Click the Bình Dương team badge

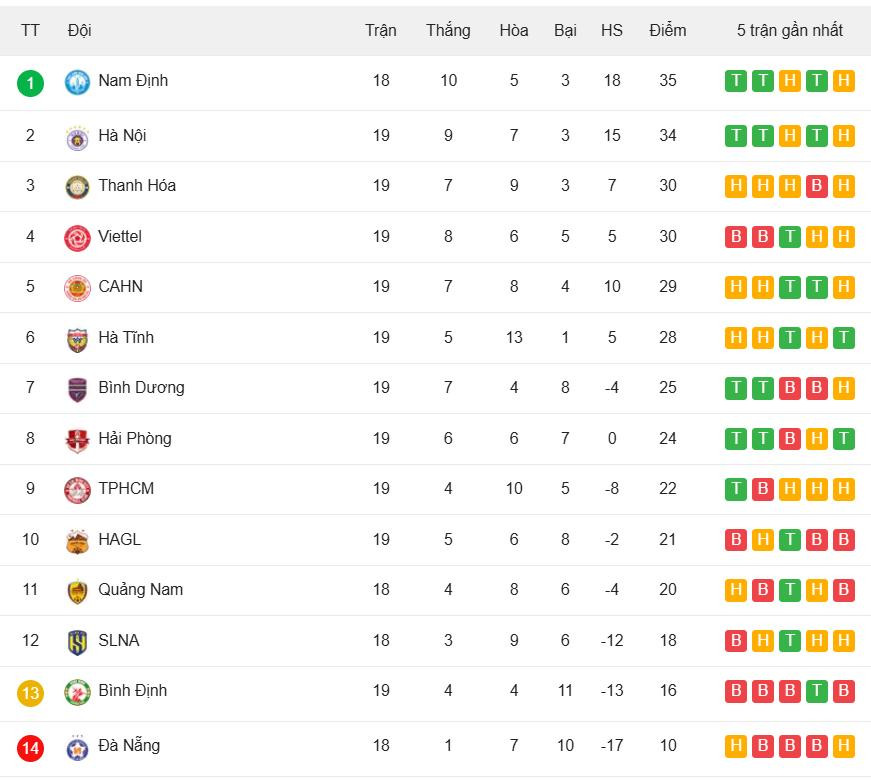point(77,389)
